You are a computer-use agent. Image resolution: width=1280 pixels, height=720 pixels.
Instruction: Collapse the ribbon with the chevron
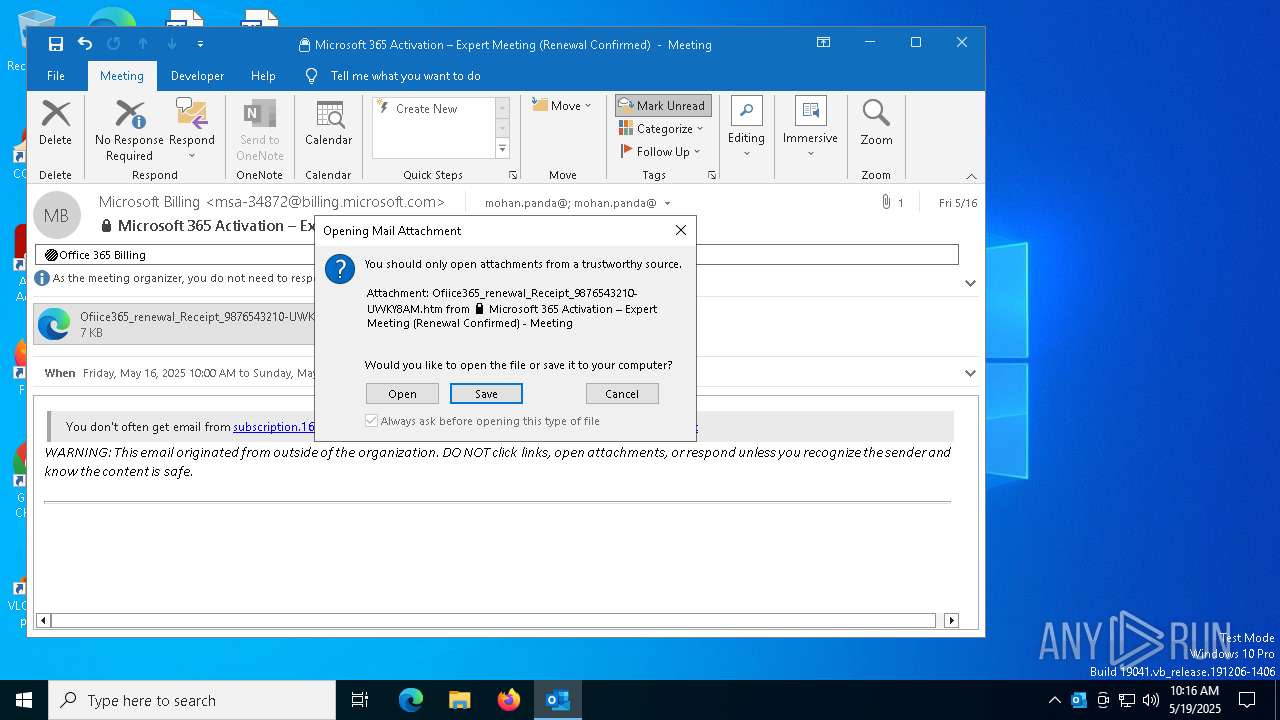pos(971,176)
